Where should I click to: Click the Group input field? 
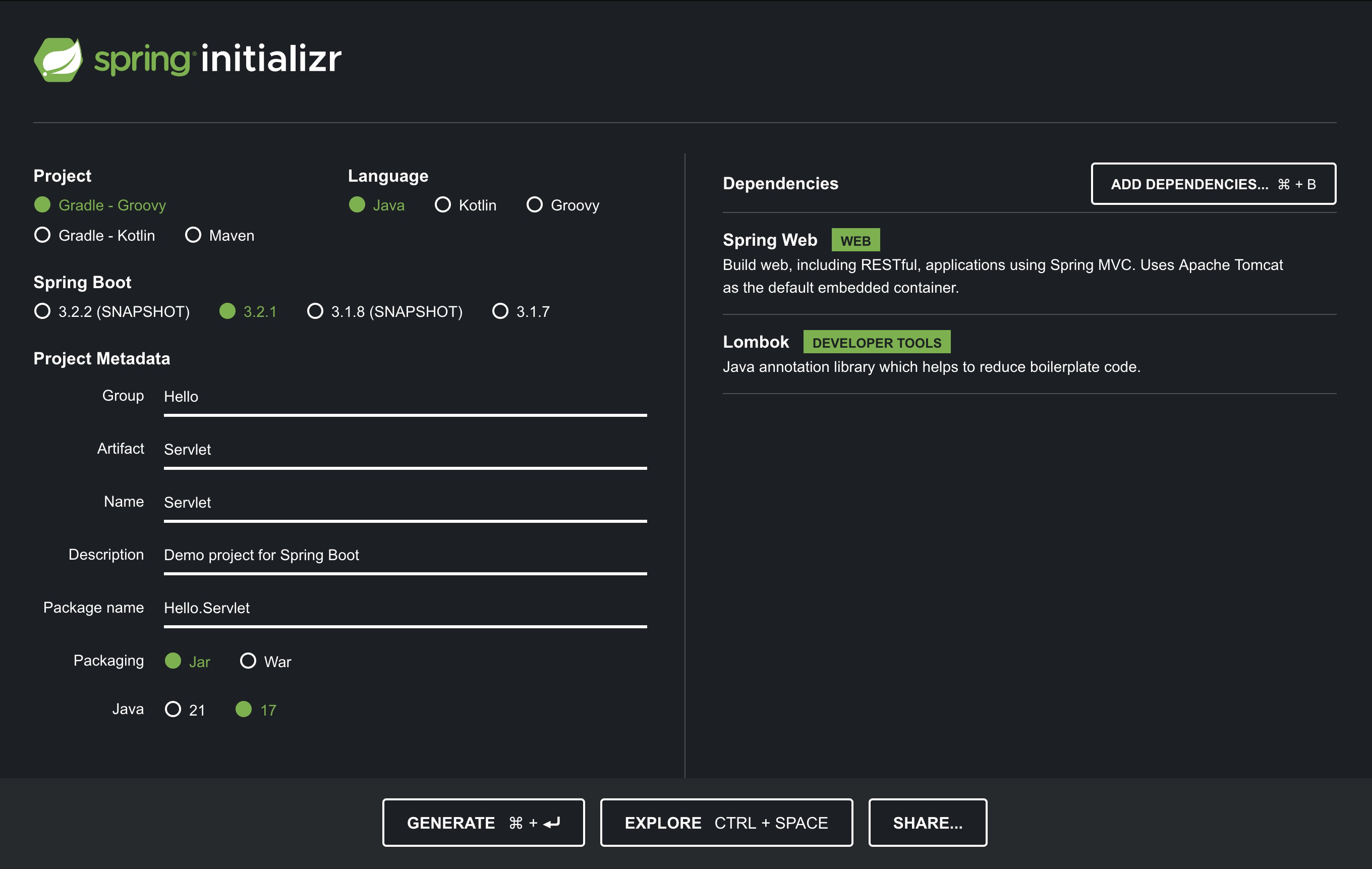click(x=405, y=397)
